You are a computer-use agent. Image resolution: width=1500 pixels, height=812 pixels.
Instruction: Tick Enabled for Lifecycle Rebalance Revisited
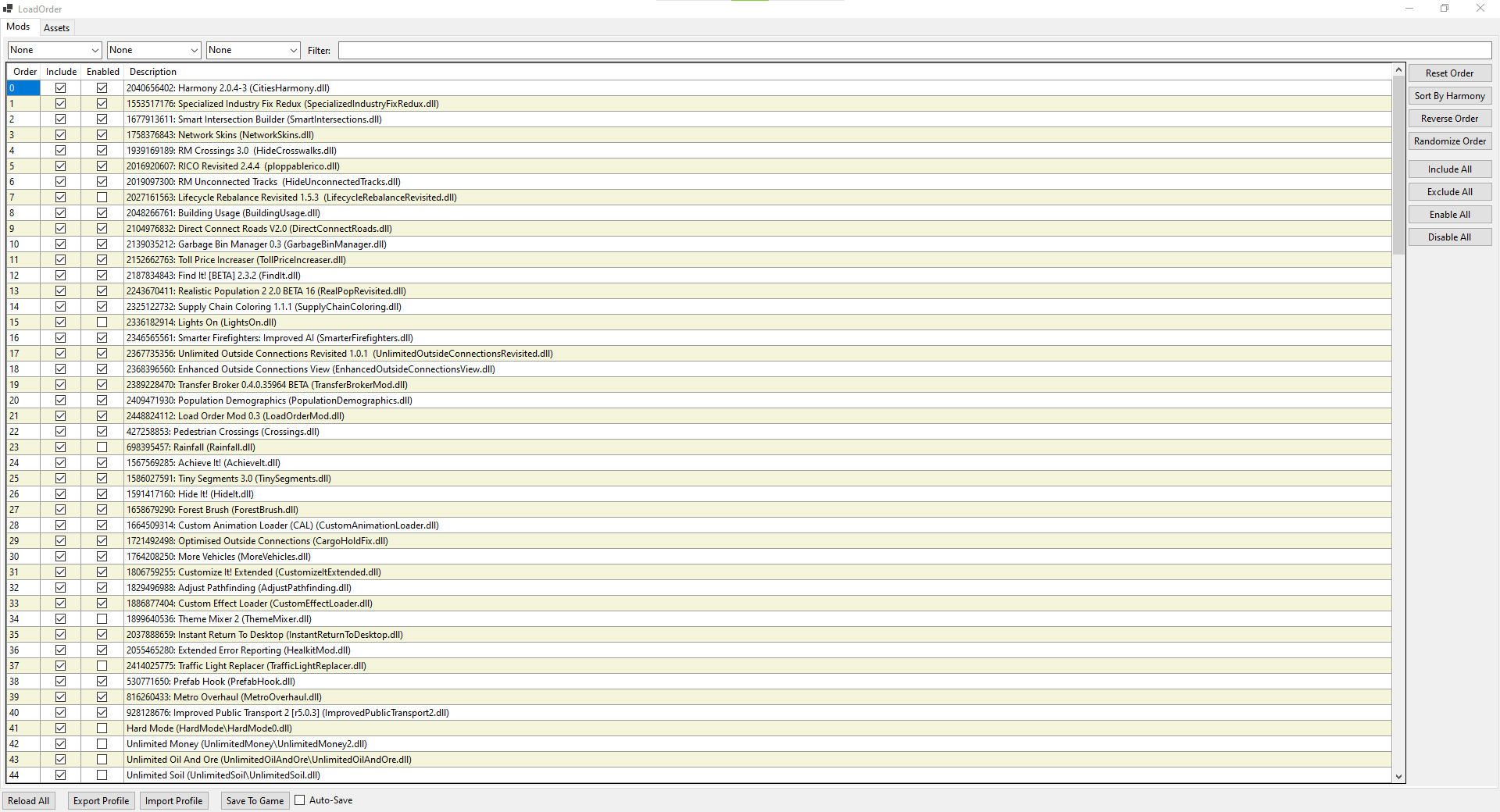click(x=102, y=198)
